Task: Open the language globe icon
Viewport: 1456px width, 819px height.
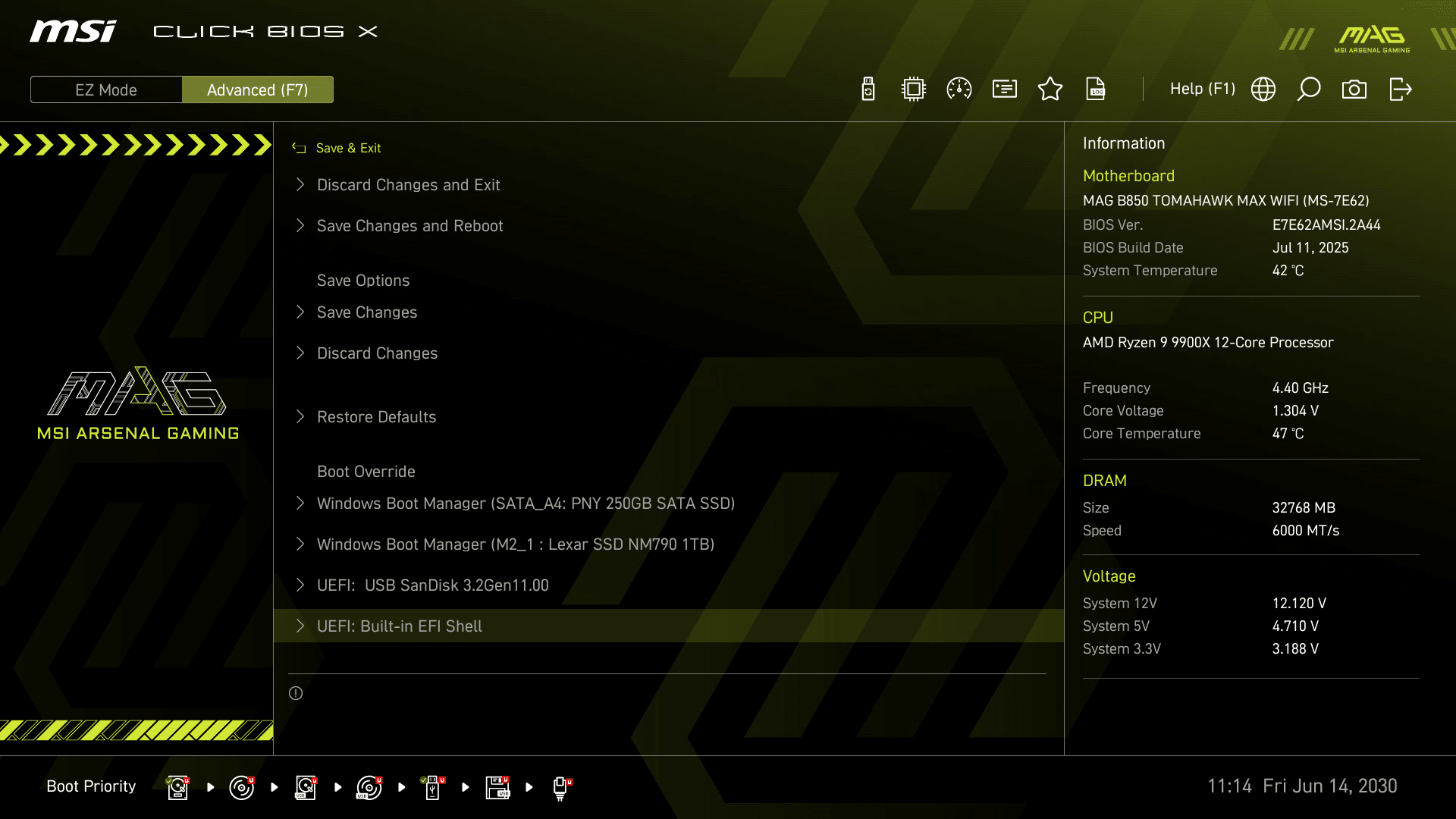Action: point(1263,89)
